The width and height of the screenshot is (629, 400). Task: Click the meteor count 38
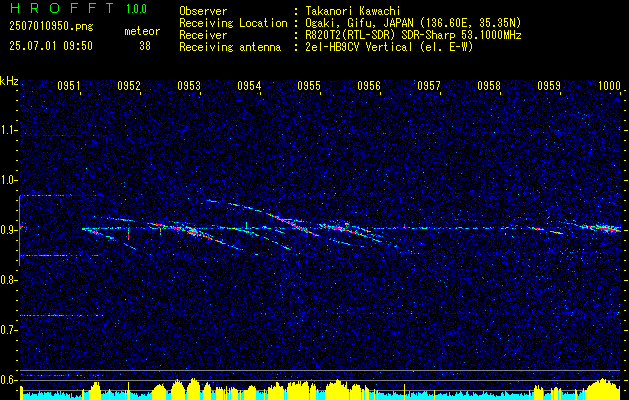click(145, 46)
